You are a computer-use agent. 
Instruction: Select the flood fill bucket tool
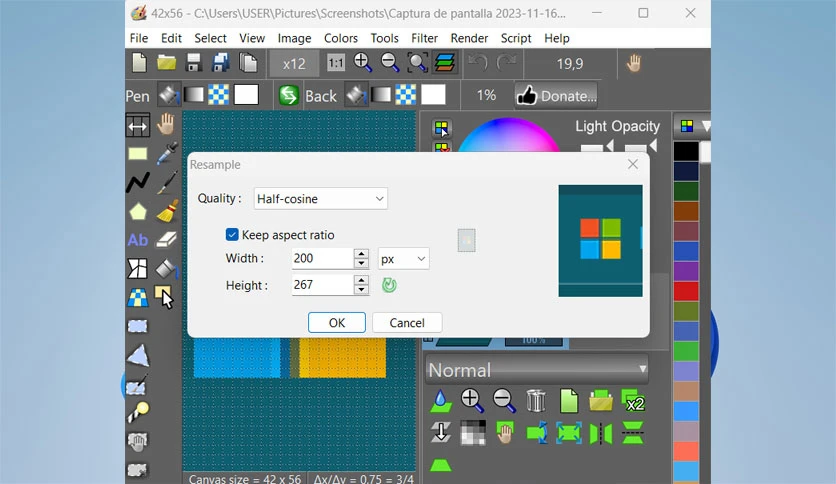point(166,269)
